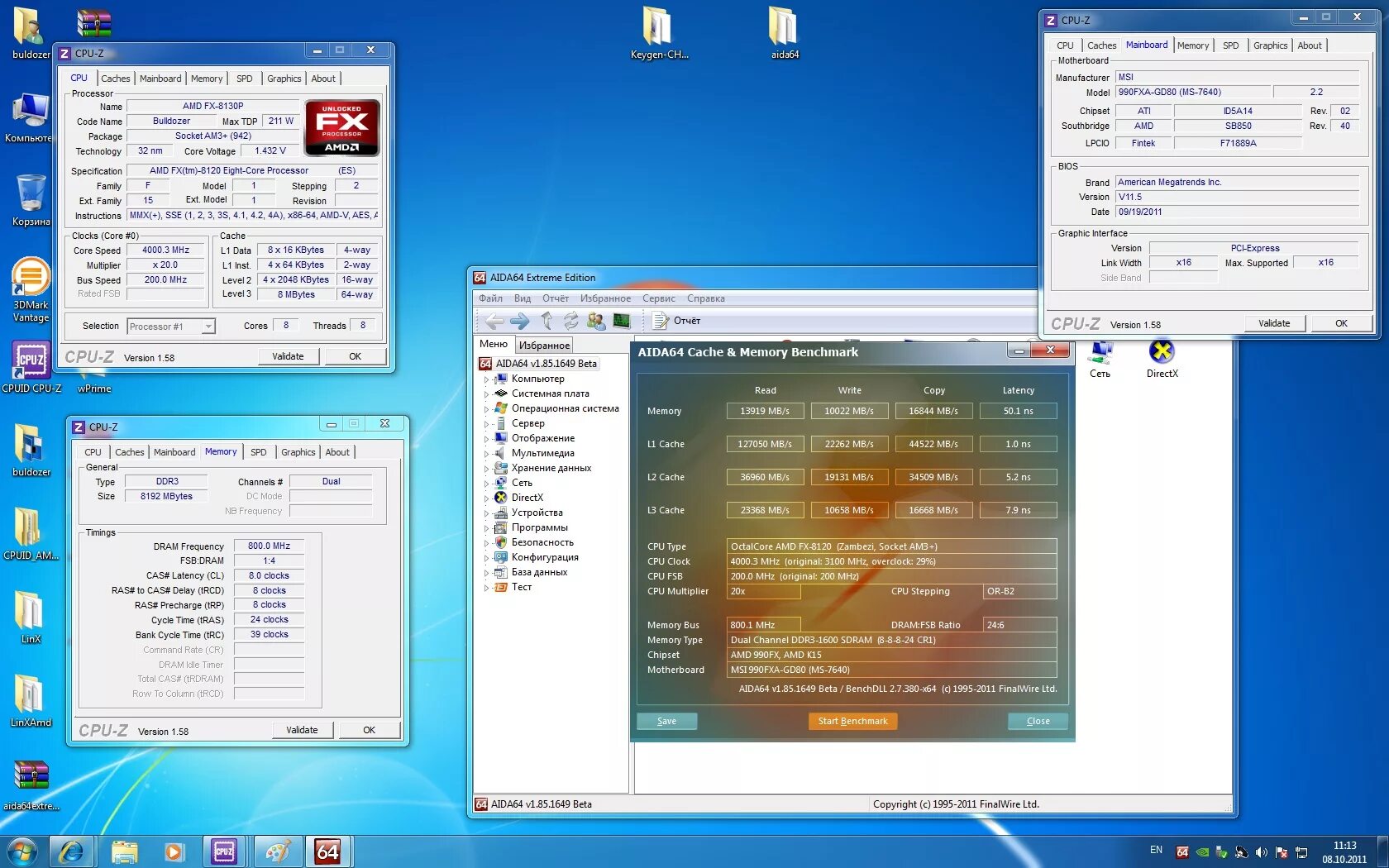Image resolution: width=1389 pixels, height=868 pixels.
Task: Select the Корзина recycle bin icon
Action: click(31, 200)
